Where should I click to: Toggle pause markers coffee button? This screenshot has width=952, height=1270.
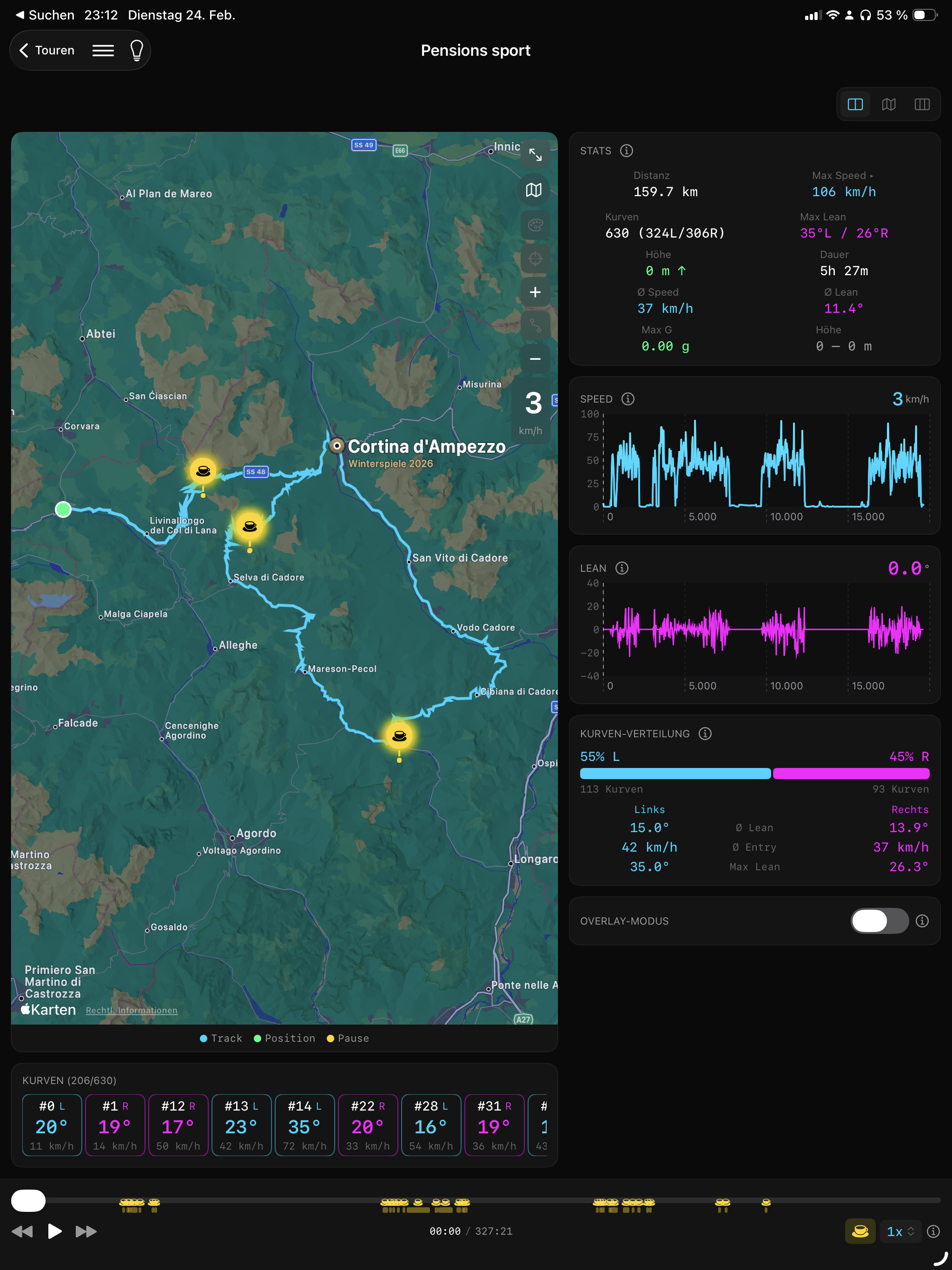(x=860, y=1231)
